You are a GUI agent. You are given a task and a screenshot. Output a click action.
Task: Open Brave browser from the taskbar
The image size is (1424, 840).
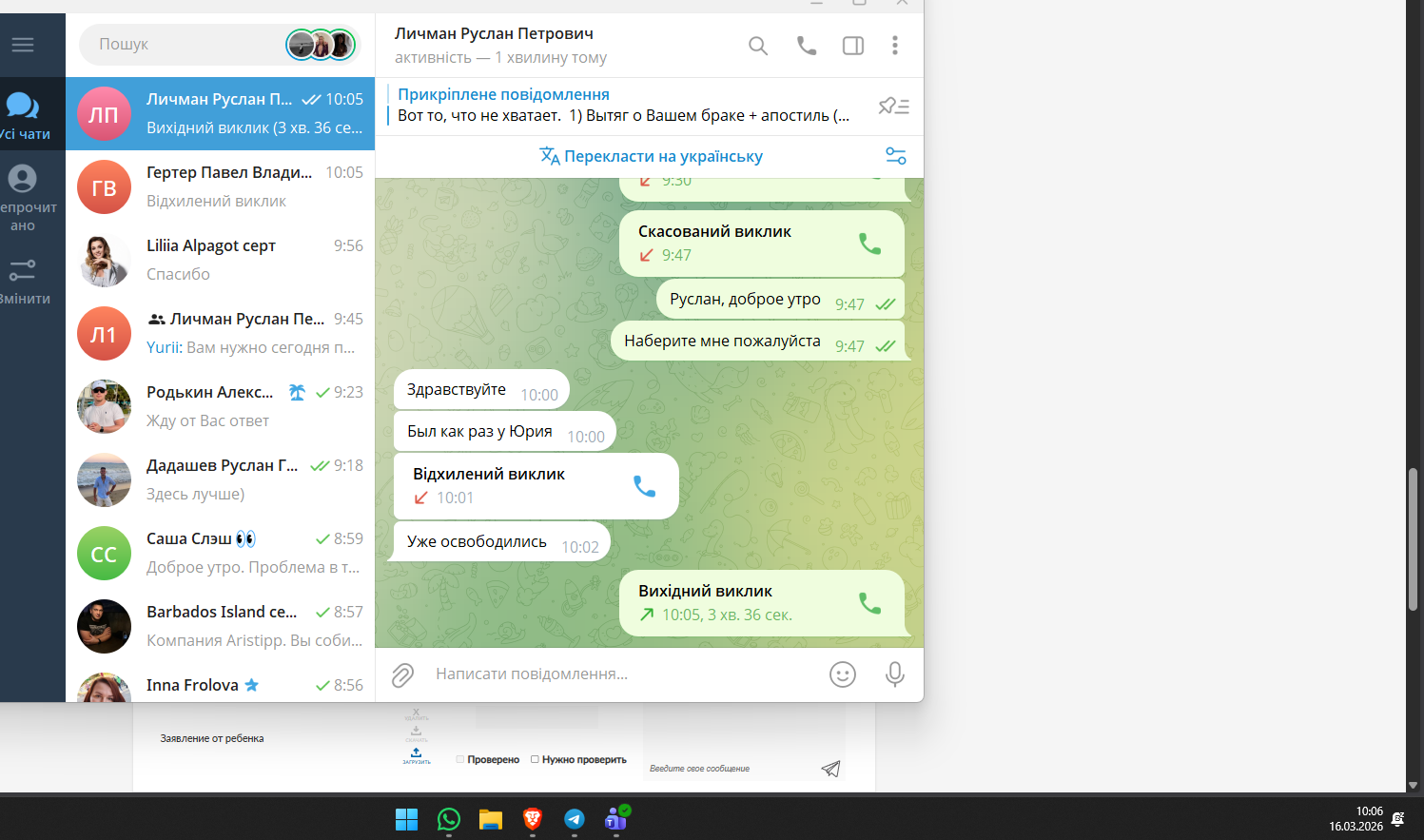coord(532,819)
